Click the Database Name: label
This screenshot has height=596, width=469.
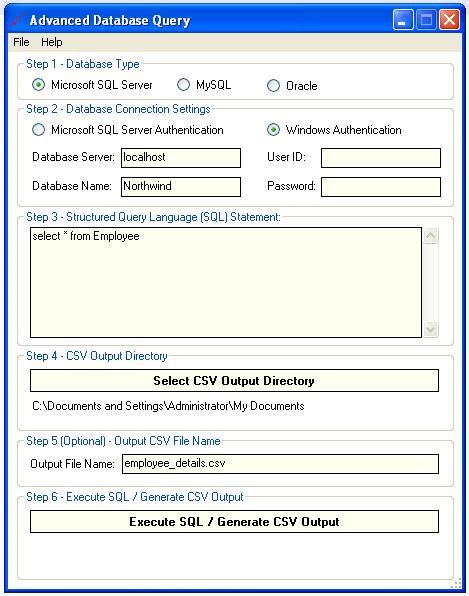[x=72, y=186]
